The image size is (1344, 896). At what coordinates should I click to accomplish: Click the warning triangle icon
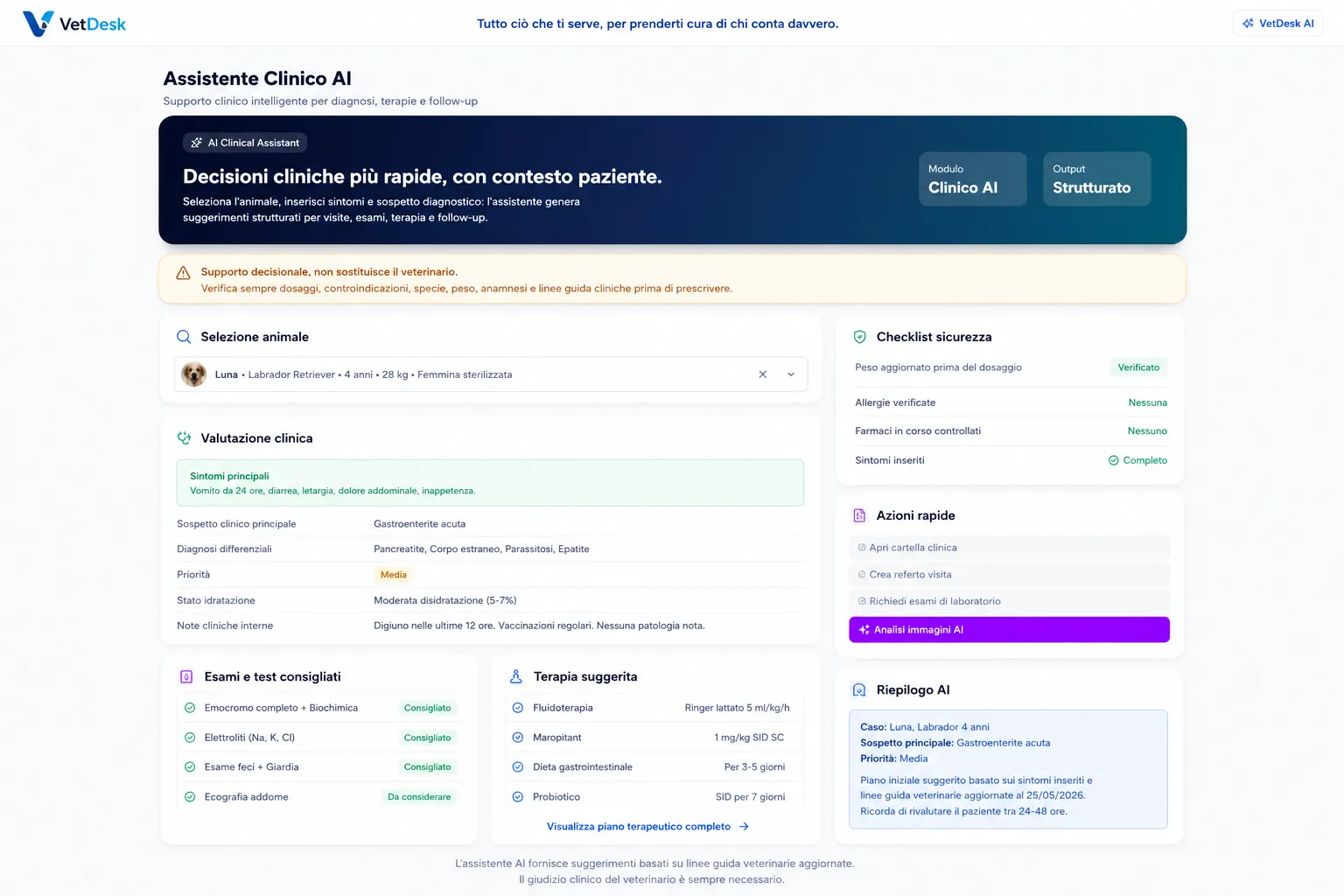[x=183, y=273]
